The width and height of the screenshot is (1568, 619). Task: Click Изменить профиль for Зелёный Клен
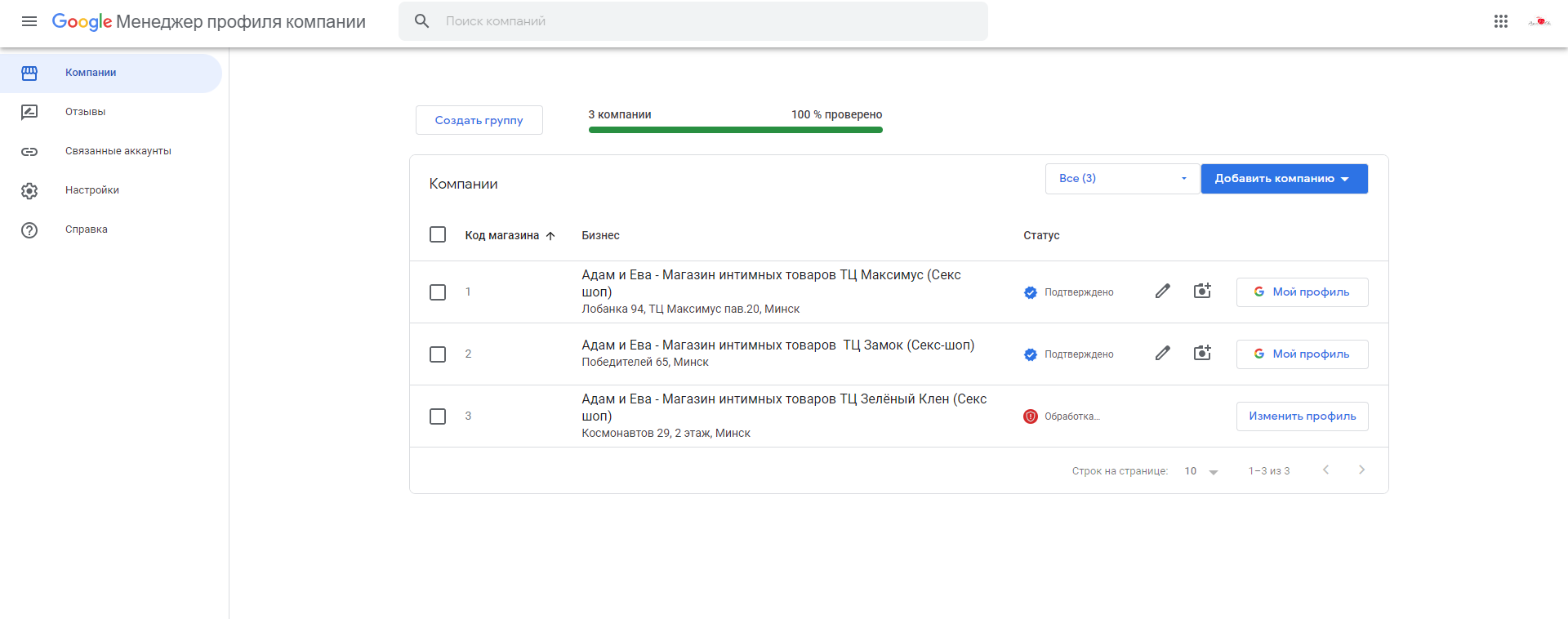coord(1303,416)
